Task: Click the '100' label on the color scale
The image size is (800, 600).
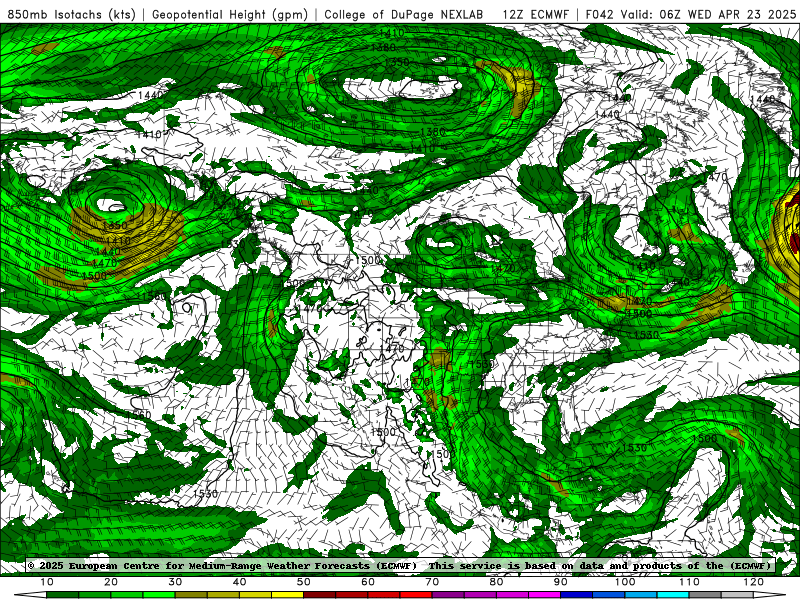Action: 625,582
